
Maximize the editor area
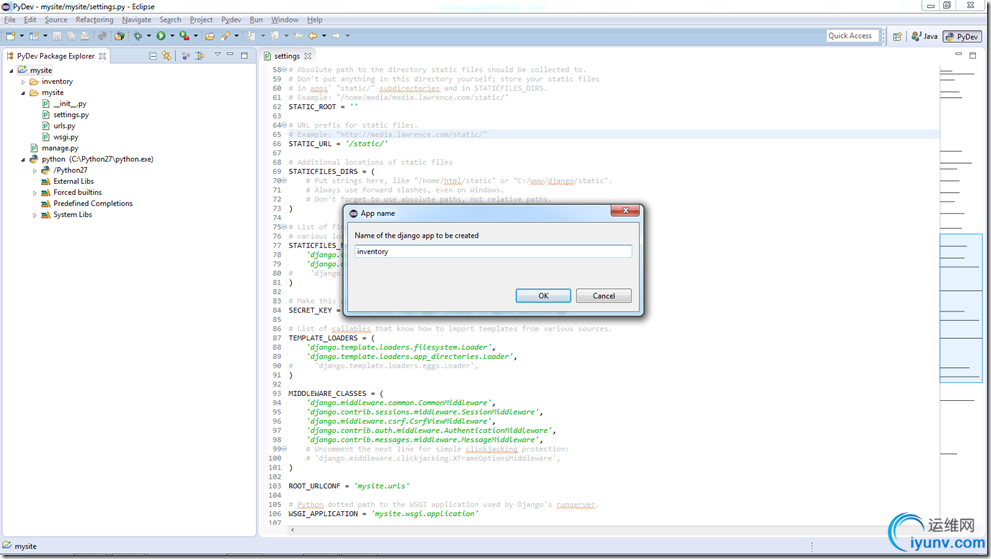[973, 55]
